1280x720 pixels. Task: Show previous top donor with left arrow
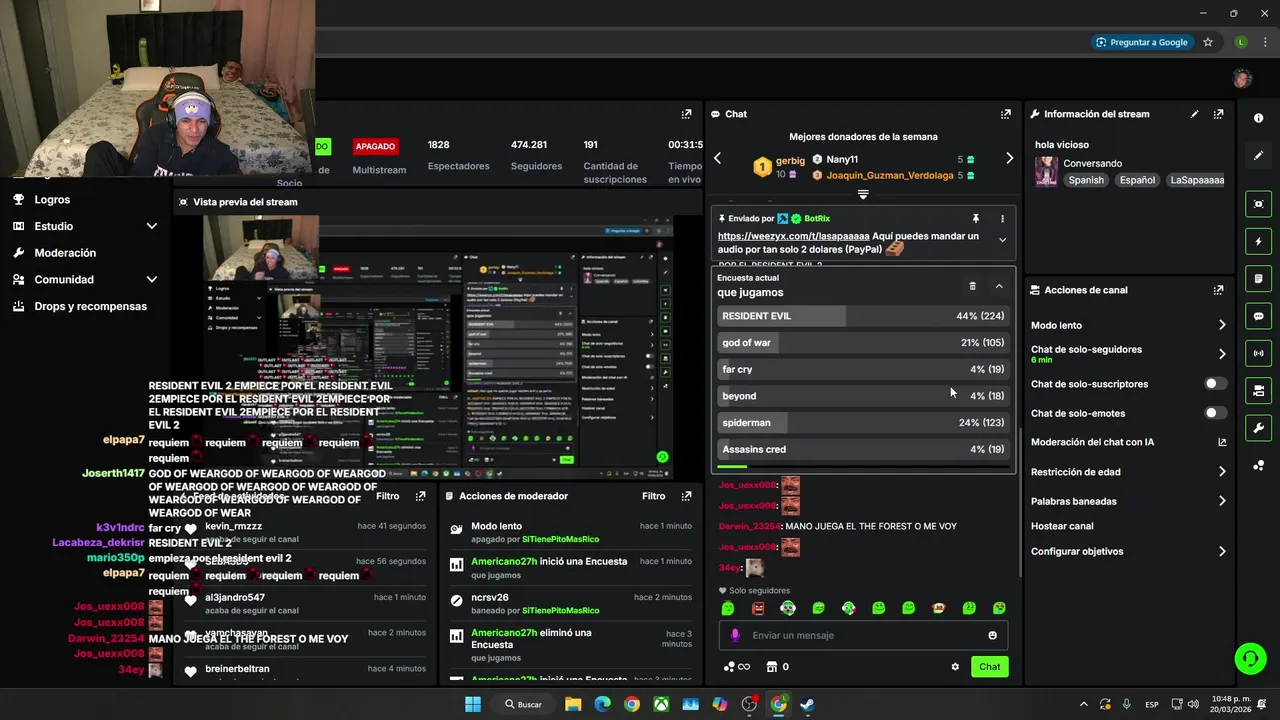pyautogui.click(x=717, y=158)
